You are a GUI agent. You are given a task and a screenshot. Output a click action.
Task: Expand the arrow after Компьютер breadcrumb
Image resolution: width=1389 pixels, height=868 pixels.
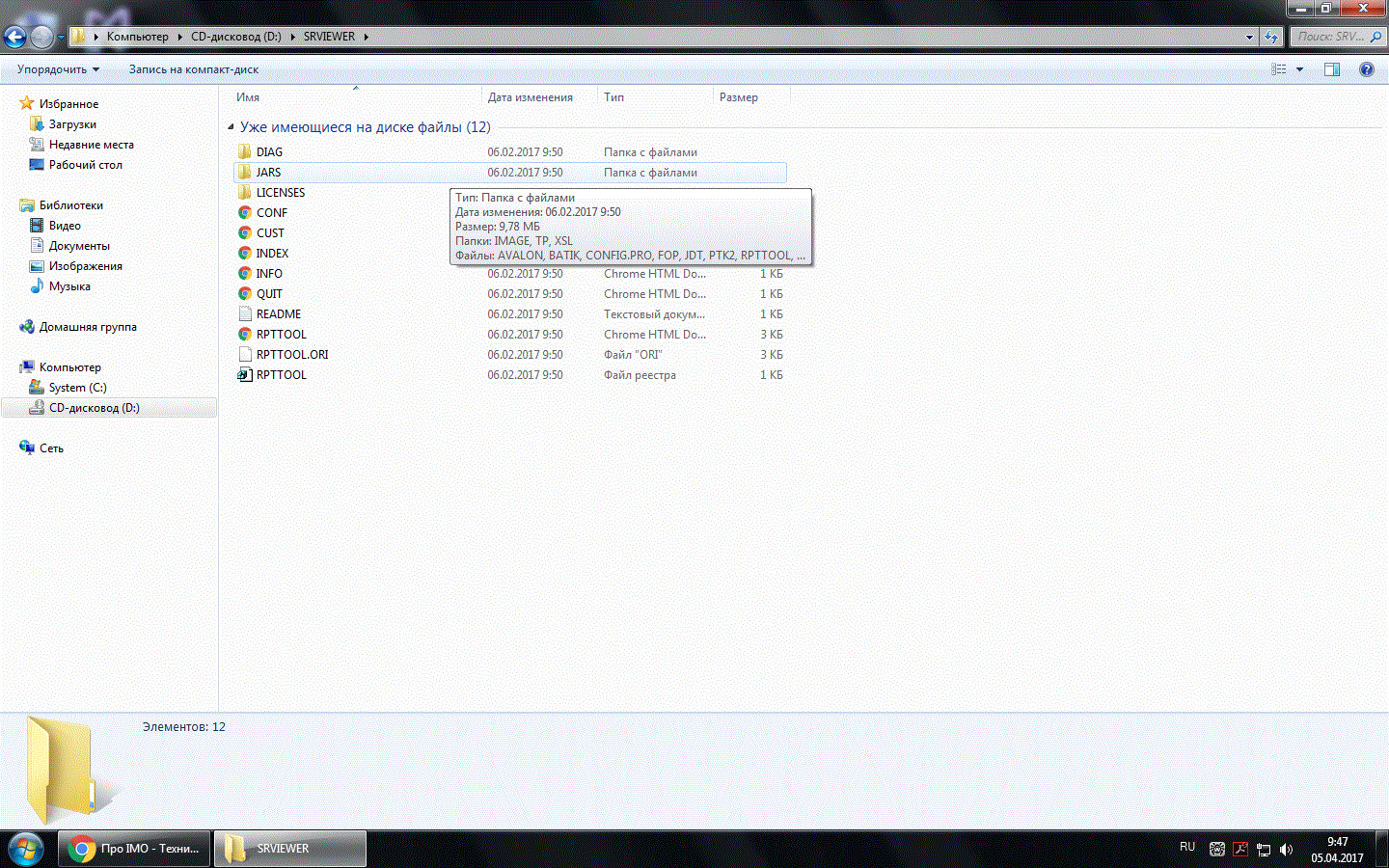[x=179, y=37]
